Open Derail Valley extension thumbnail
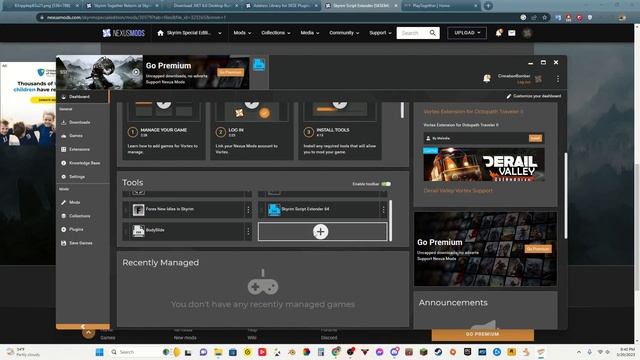The width and height of the screenshot is (640, 360). click(x=484, y=164)
